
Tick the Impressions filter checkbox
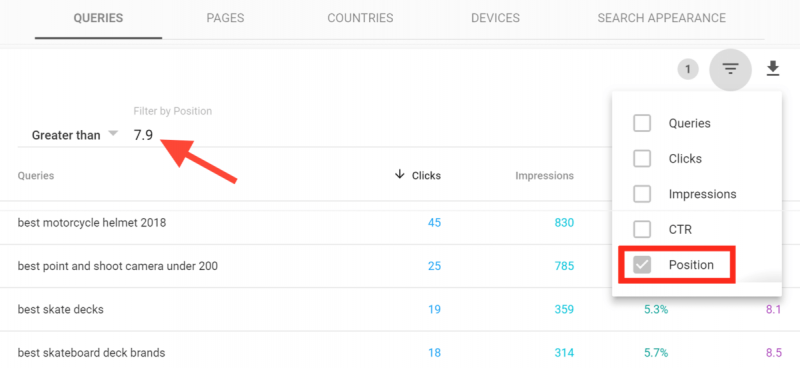(x=642, y=194)
